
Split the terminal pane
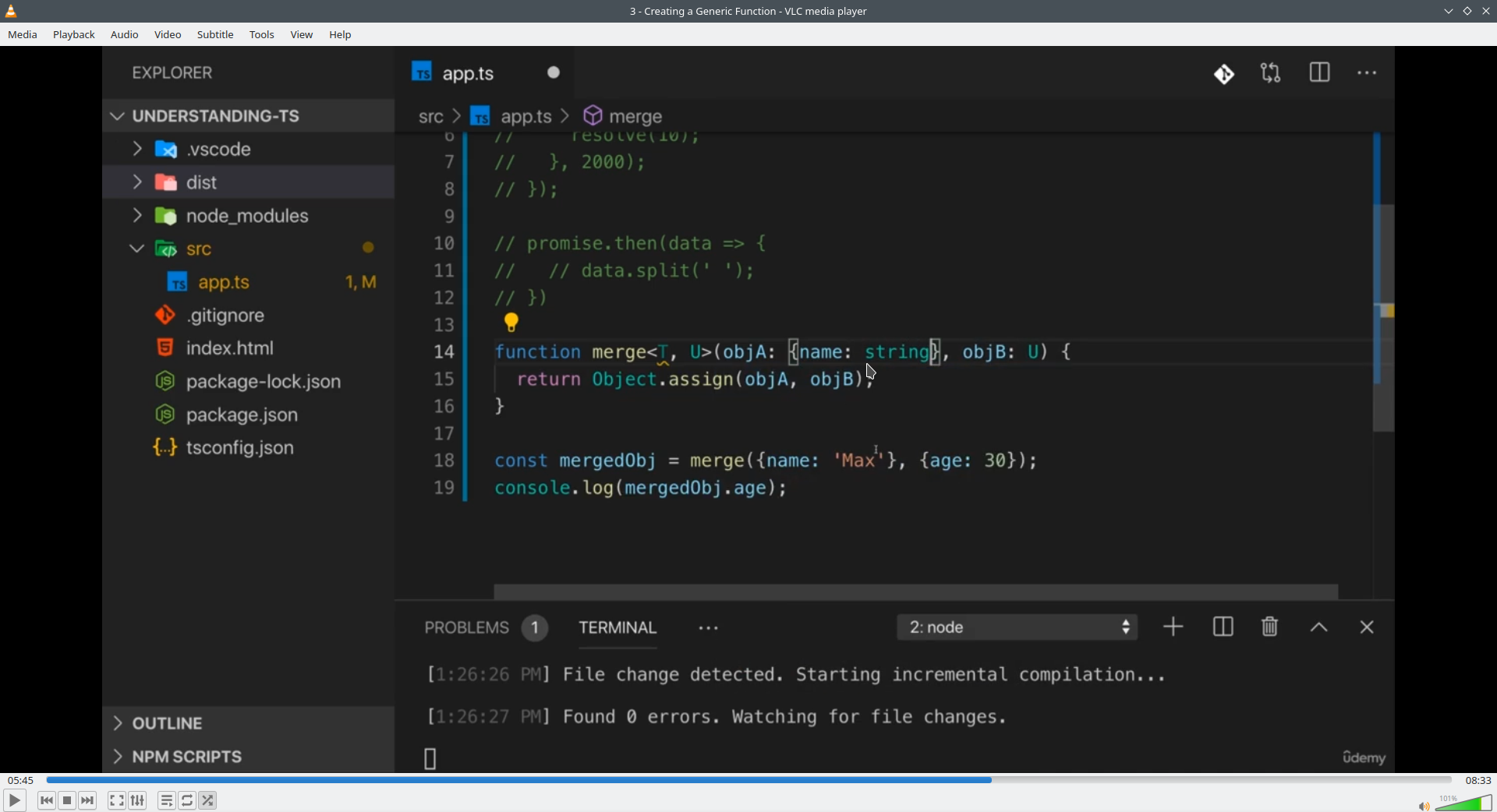coord(1223,627)
